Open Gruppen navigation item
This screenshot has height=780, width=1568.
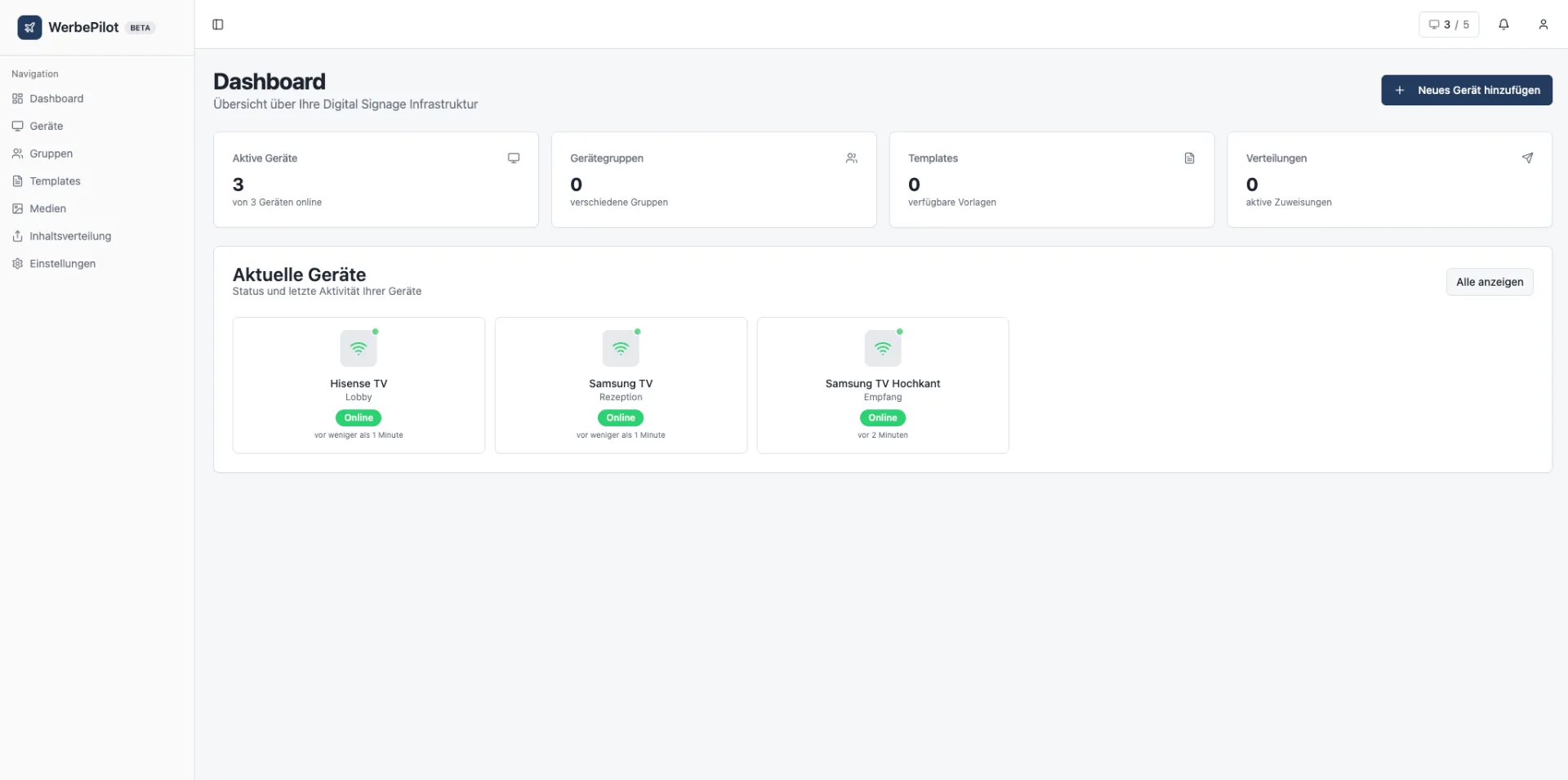point(97,154)
